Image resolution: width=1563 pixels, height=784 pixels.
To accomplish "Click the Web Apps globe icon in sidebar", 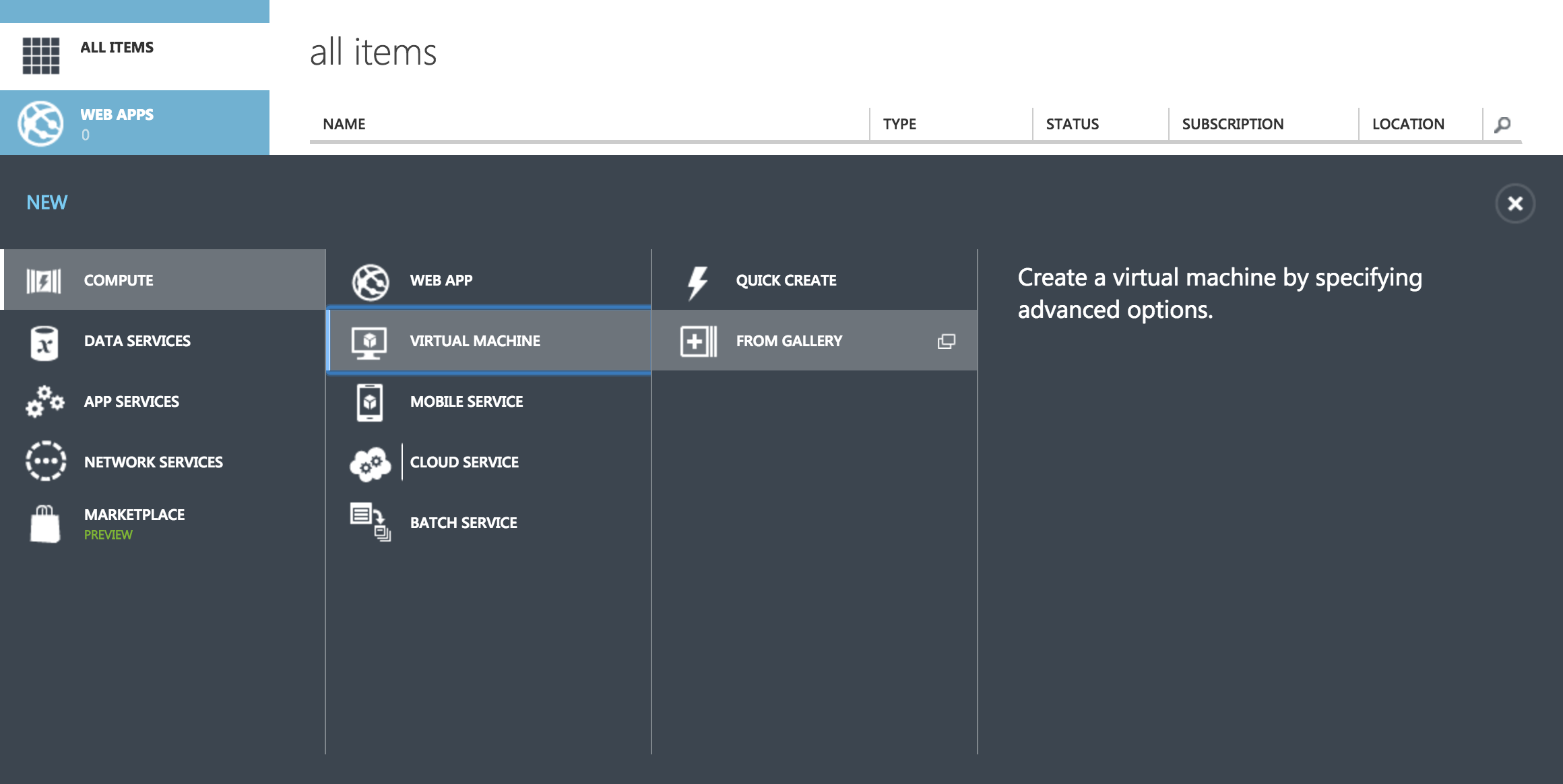I will point(41,123).
